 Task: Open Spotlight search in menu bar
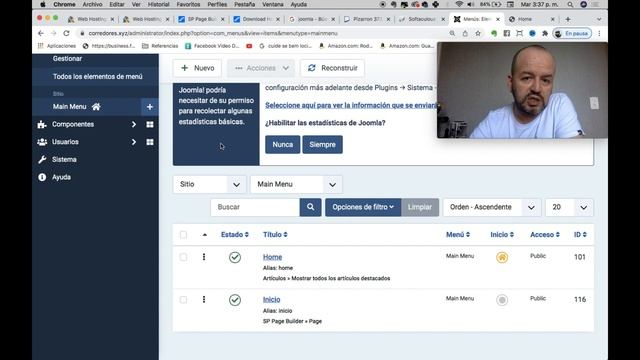click(570, 4)
